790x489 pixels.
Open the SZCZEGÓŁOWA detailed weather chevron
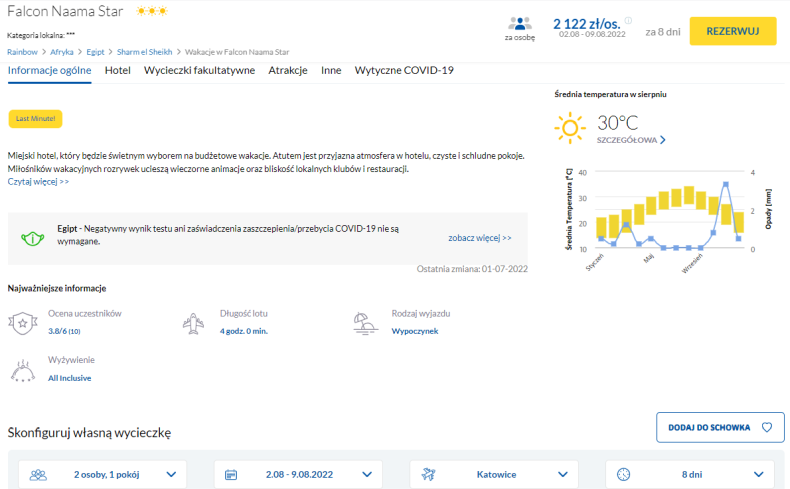tap(663, 140)
